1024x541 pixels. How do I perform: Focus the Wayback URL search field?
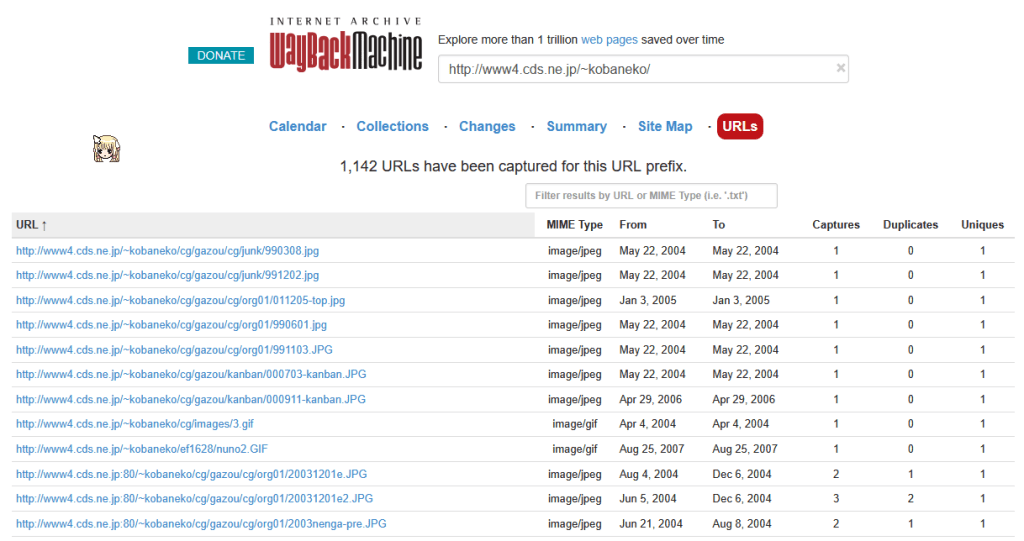(635, 69)
